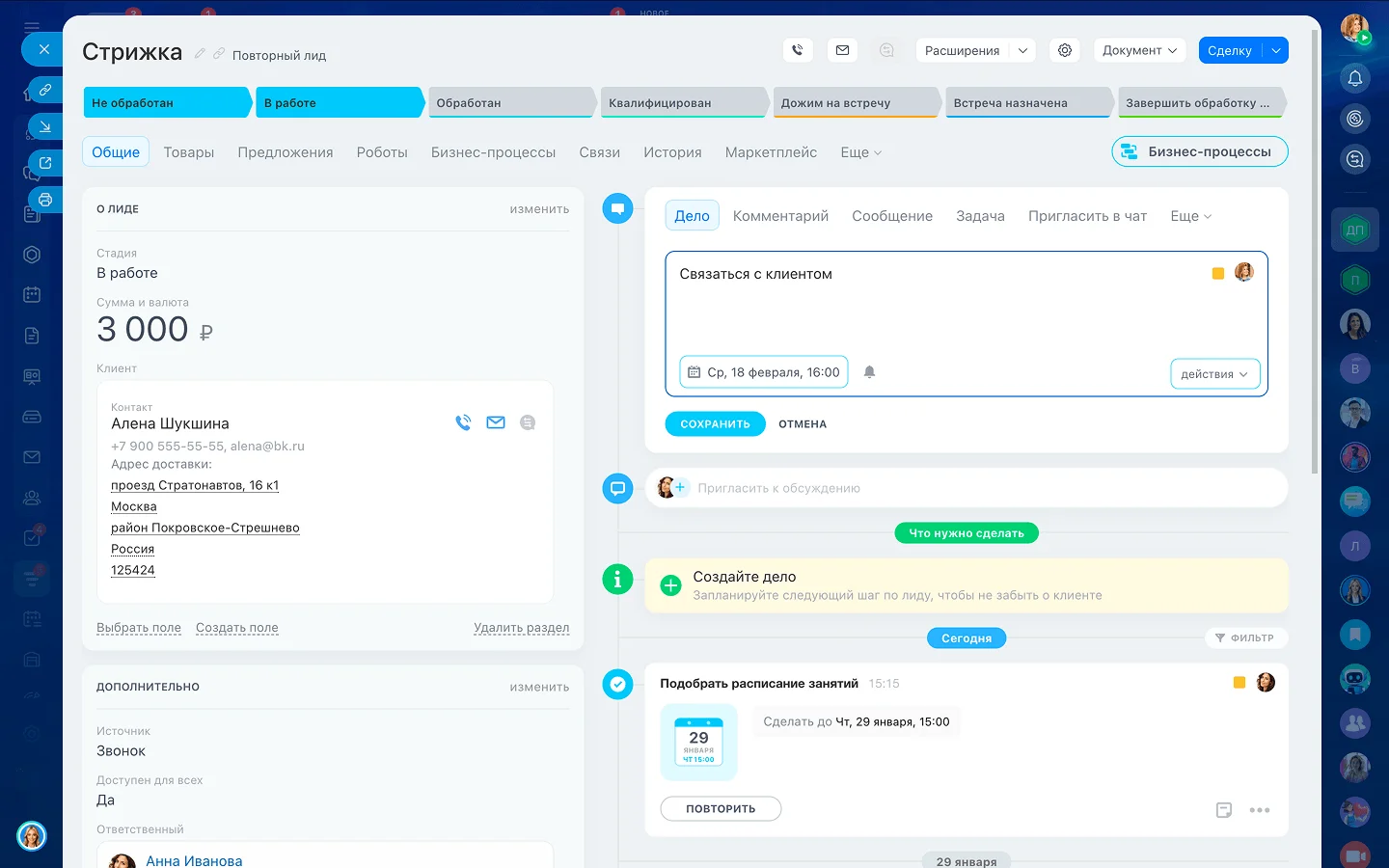Open the История tab

tap(672, 152)
